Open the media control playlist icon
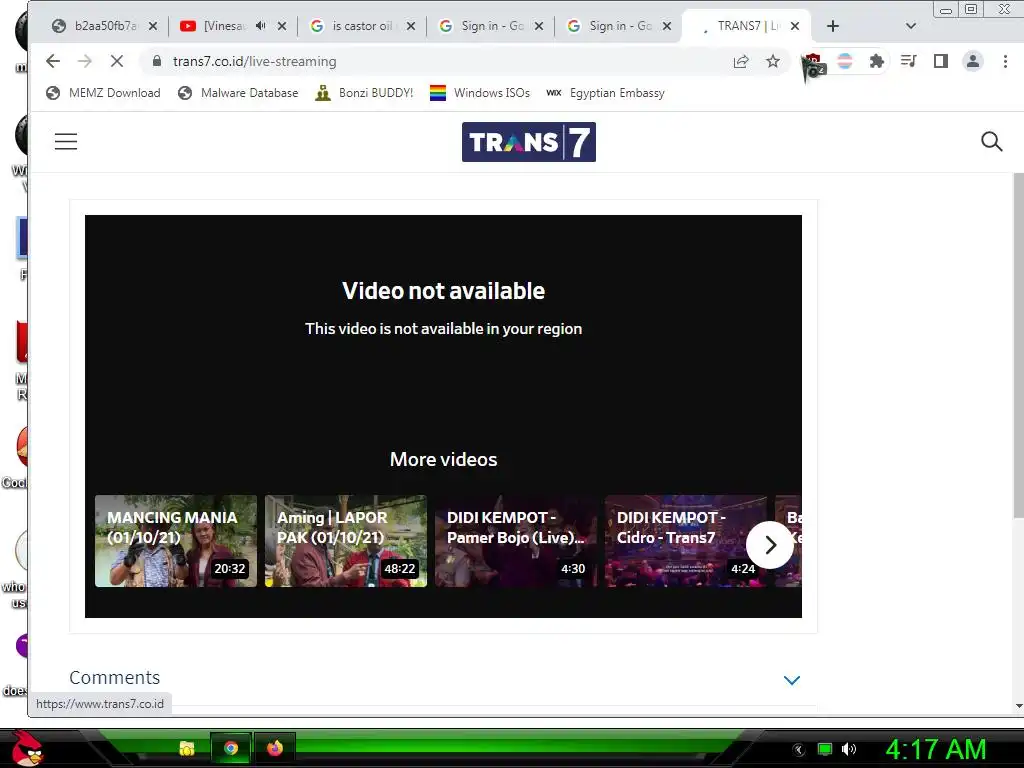 point(908,61)
